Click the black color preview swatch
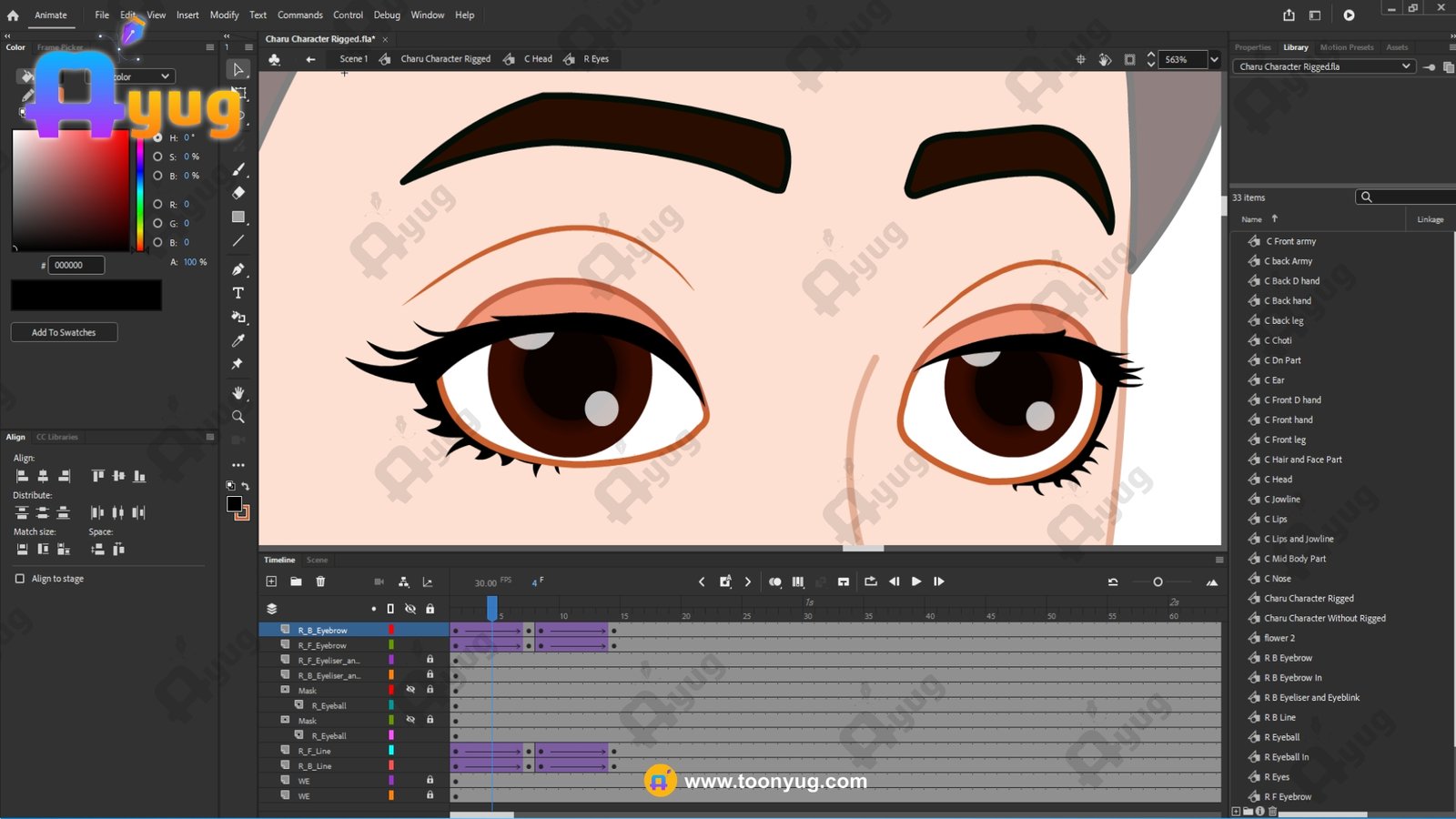This screenshot has width=1456, height=819. tap(86, 295)
